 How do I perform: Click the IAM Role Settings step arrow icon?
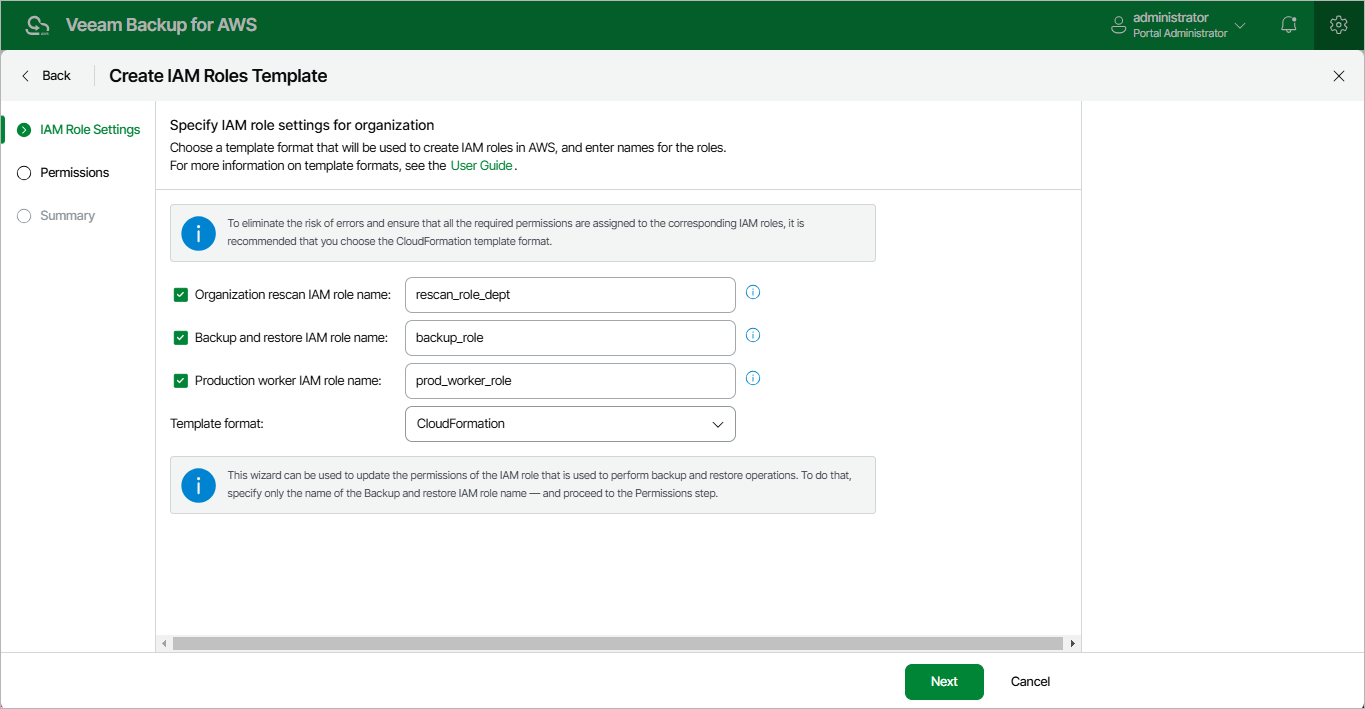tap(24, 130)
